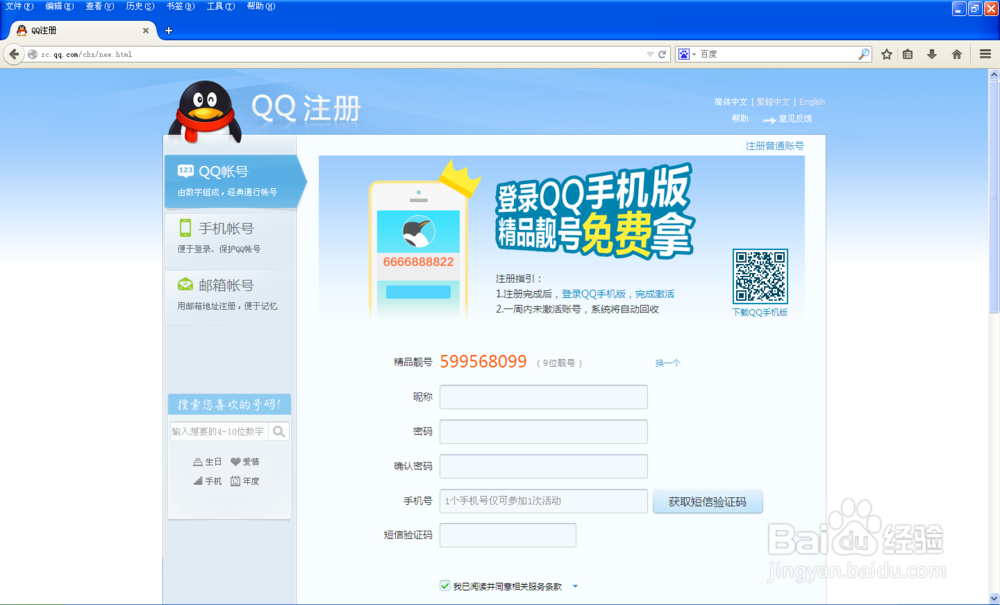Viewport: 1000px width, 605px height.
Task: Click the number search input box
Action: pos(219,432)
